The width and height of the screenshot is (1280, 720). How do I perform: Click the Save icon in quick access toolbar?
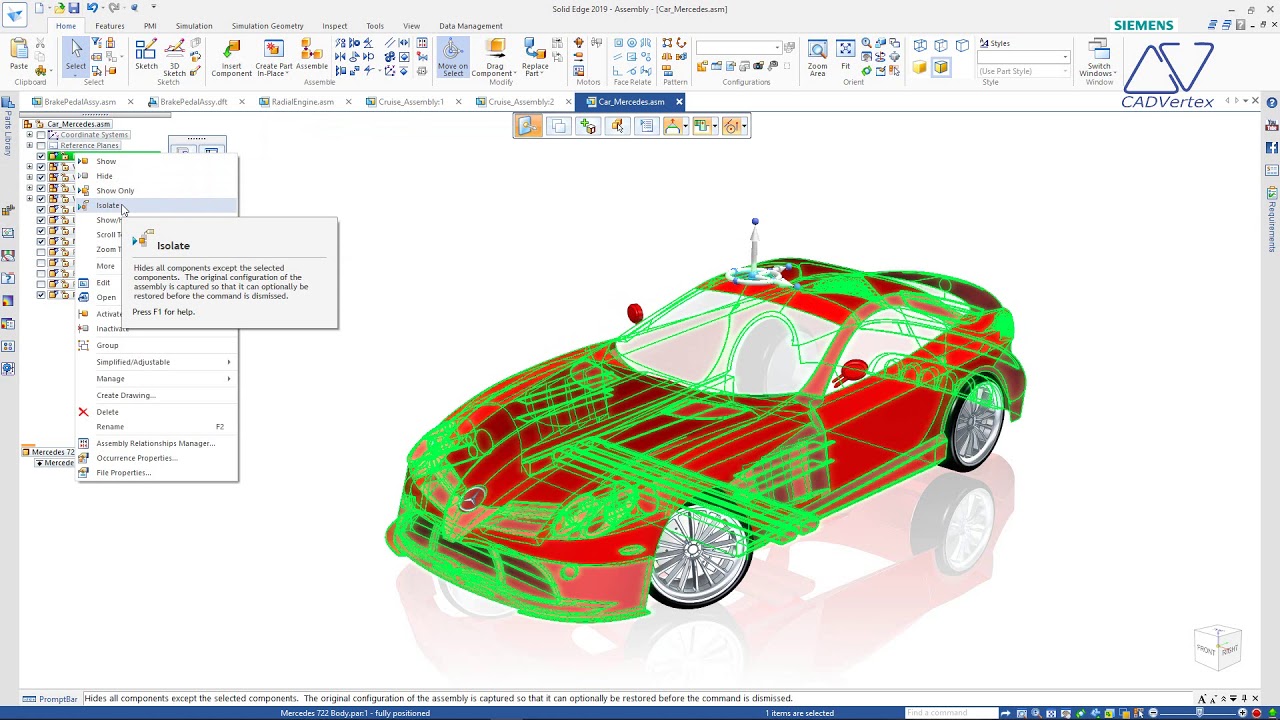point(73,8)
